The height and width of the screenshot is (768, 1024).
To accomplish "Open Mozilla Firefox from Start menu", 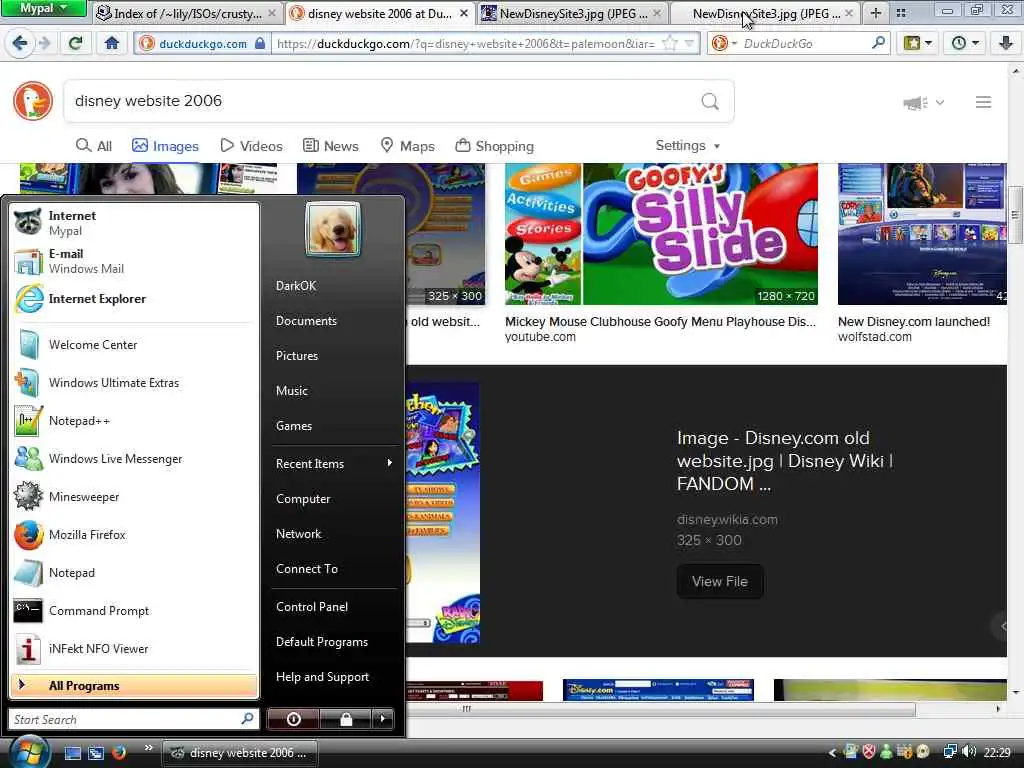I will tap(134, 535).
